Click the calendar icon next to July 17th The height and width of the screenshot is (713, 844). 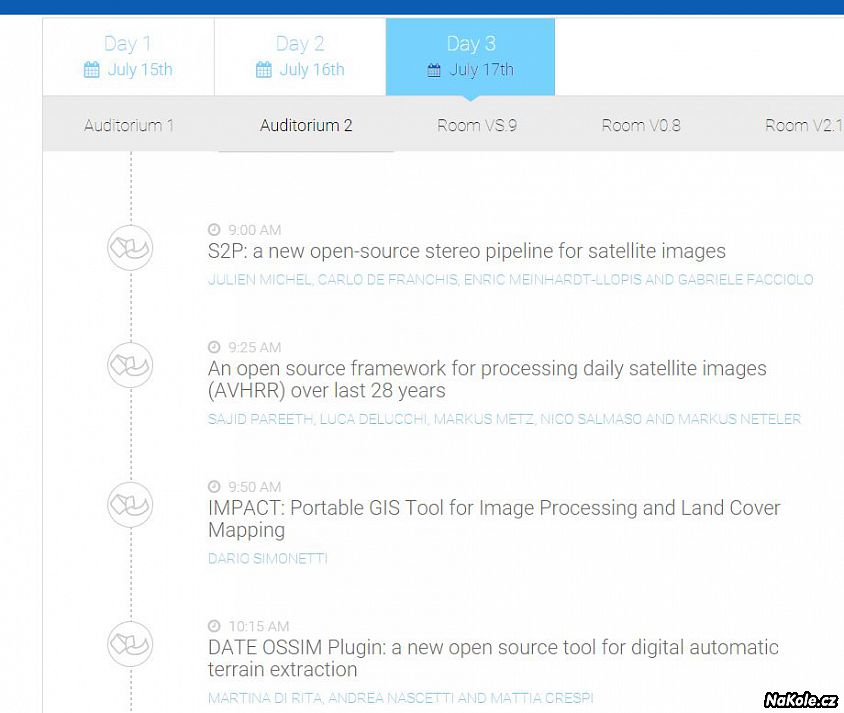click(x=434, y=70)
